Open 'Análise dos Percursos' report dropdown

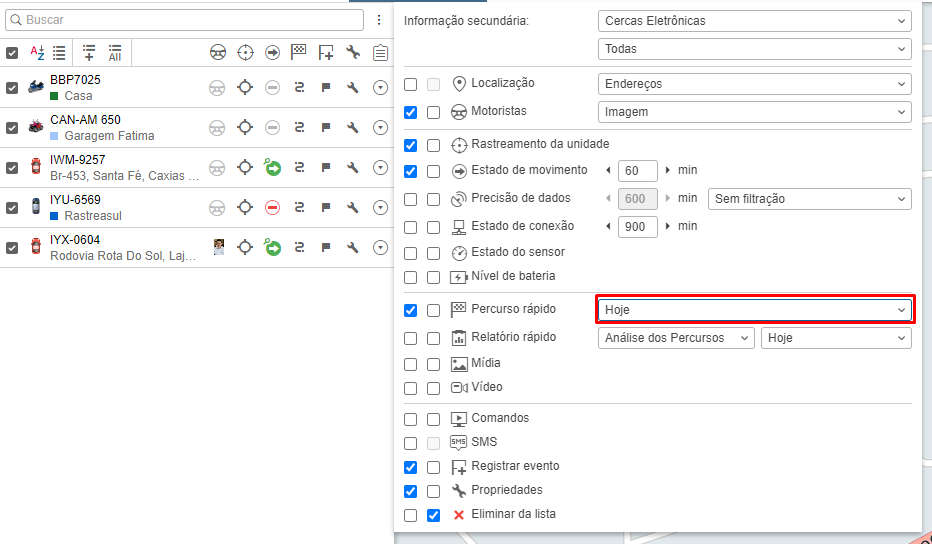coord(676,338)
